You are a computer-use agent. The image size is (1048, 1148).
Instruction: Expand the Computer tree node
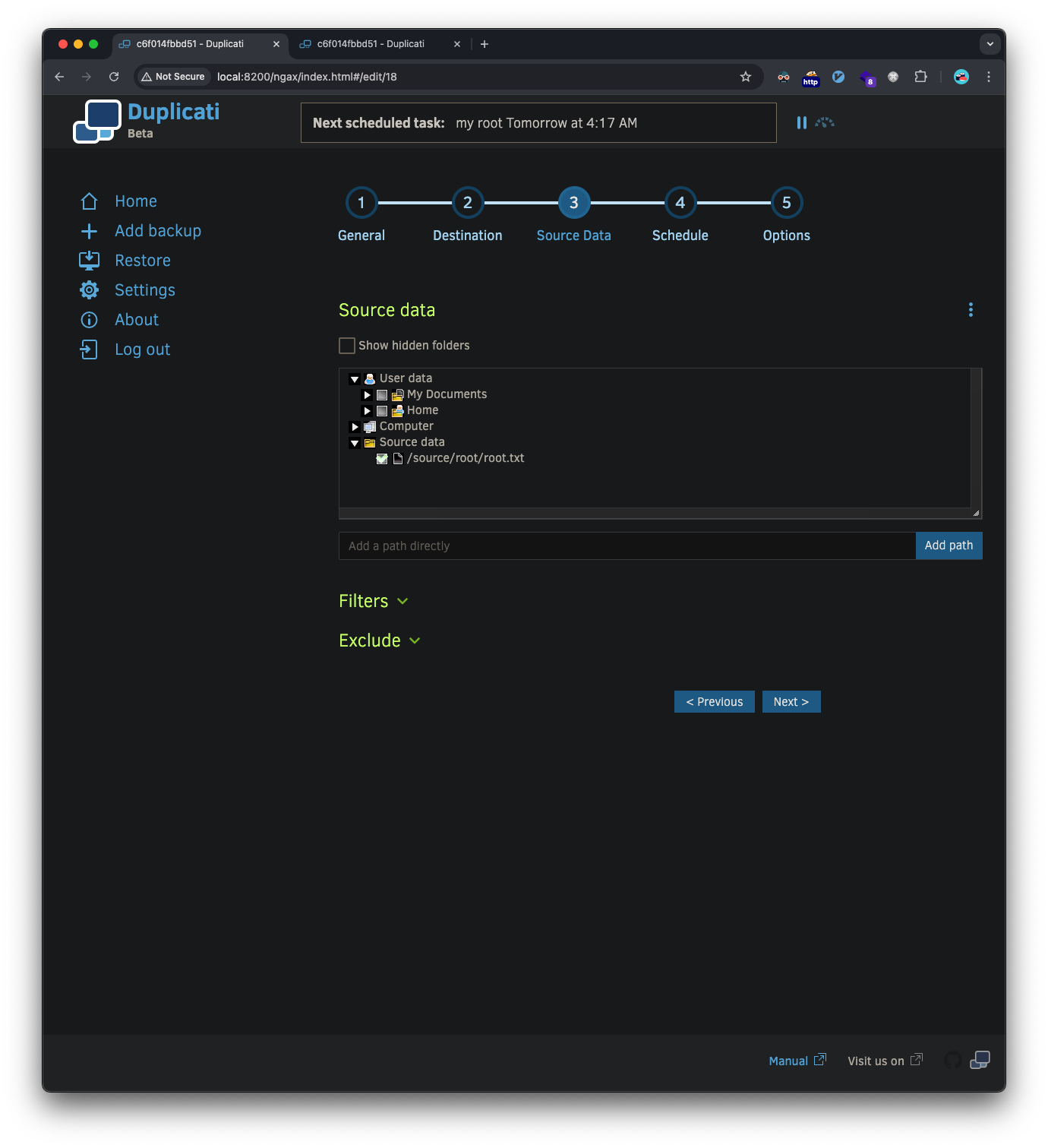coord(355,427)
